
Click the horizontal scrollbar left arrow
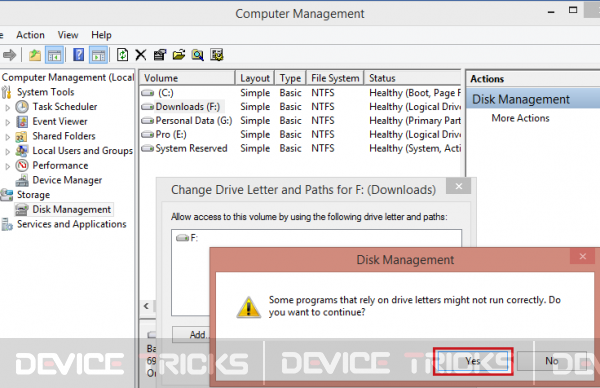tap(146, 306)
